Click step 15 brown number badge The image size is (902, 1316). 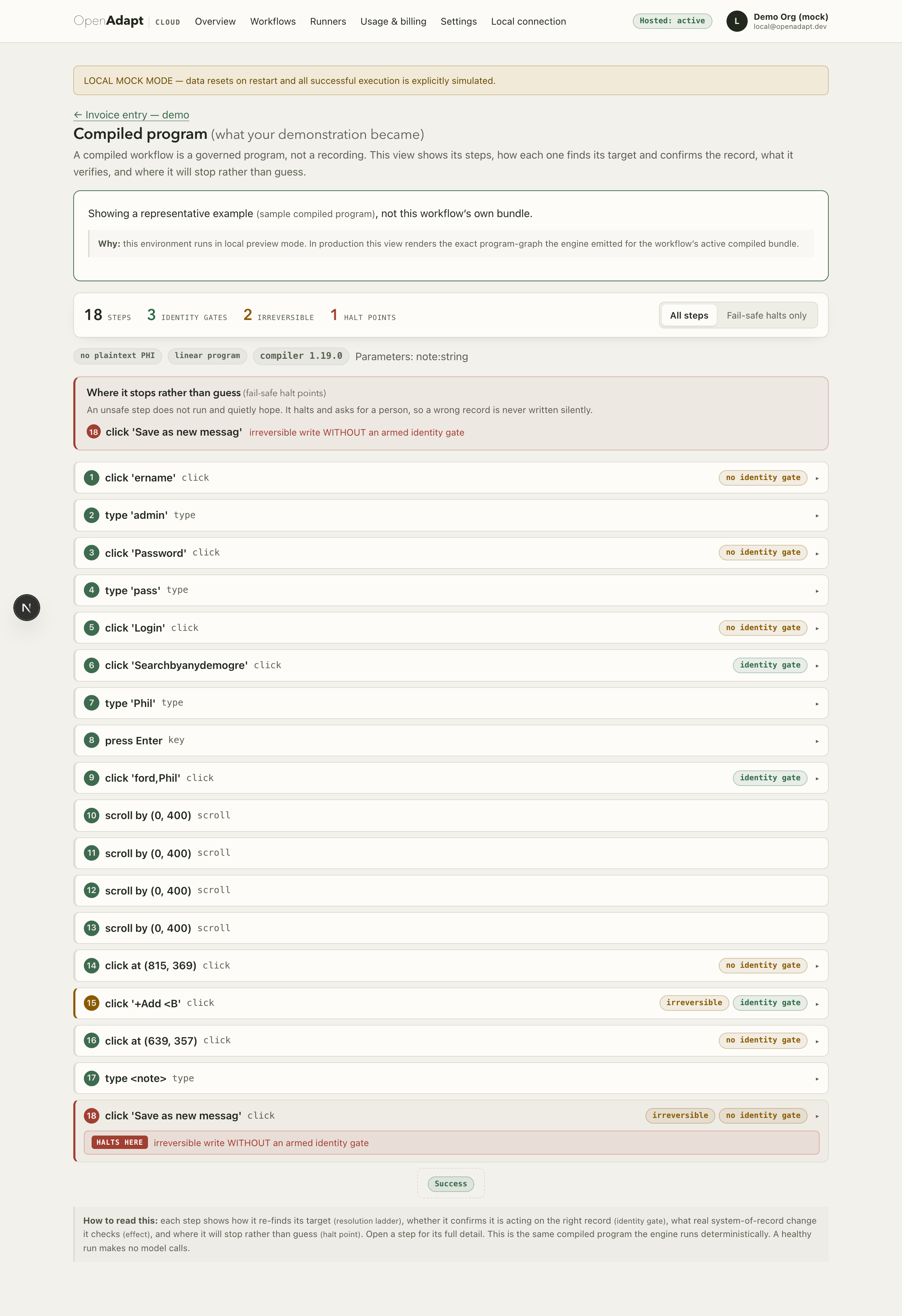pos(91,1003)
